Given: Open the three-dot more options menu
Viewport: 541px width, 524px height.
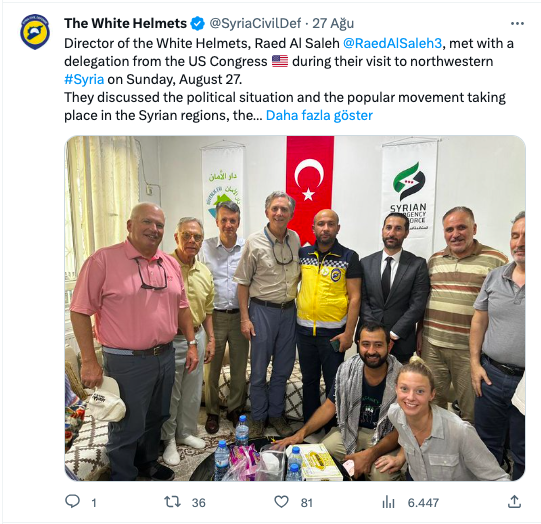Looking at the screenshot, I should coord(517,23).
